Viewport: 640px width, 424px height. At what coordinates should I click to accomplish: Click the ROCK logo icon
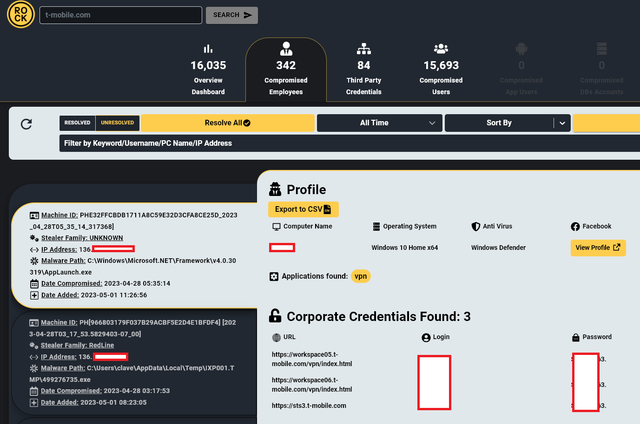tap(20, 15)
